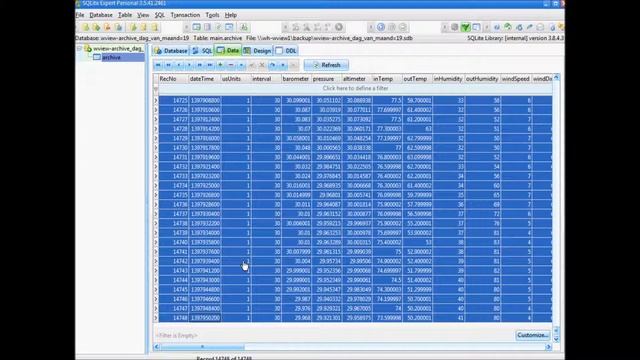Open the View menu
This screenshot has width=640, height=360.
[143, 15]
